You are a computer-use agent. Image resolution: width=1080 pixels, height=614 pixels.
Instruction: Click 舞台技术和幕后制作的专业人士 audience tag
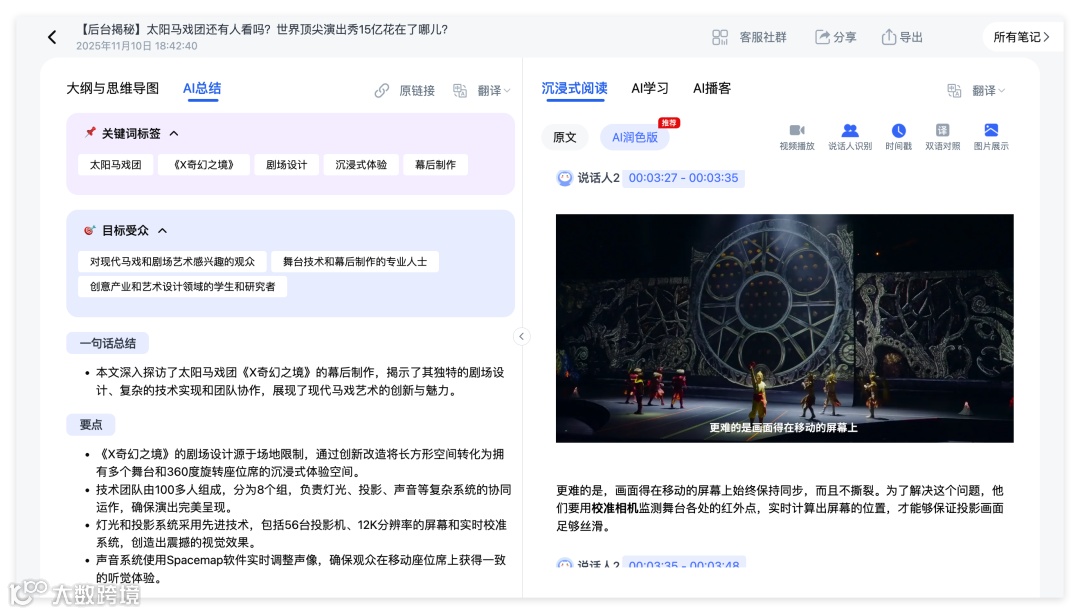point(355,262)
